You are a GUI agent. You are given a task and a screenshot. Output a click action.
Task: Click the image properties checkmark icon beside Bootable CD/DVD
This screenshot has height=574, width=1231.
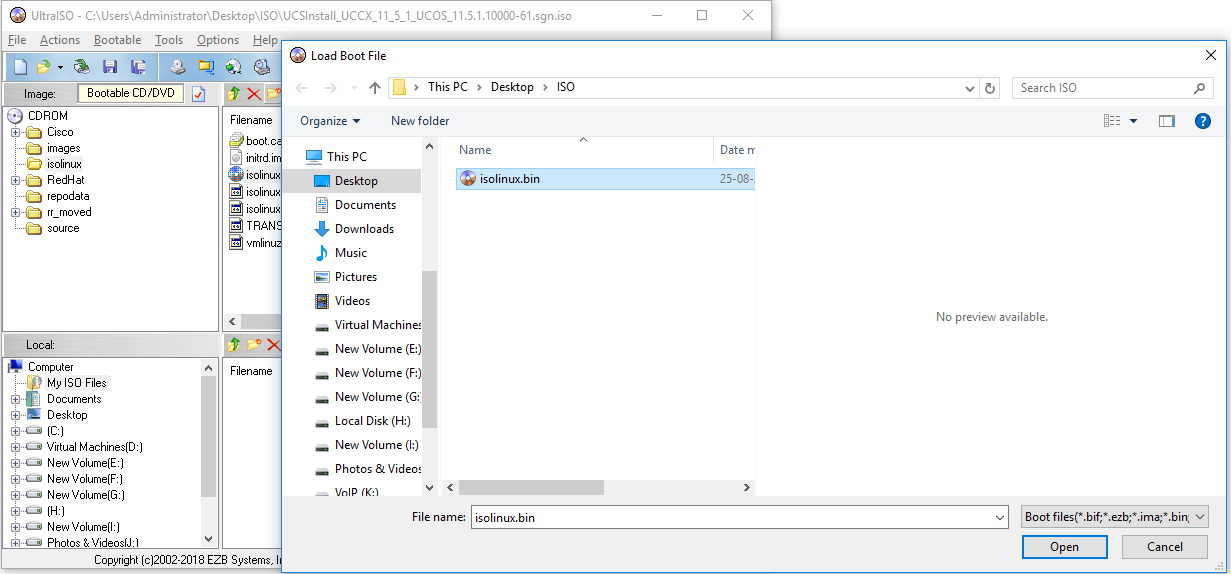coord(198,93)
